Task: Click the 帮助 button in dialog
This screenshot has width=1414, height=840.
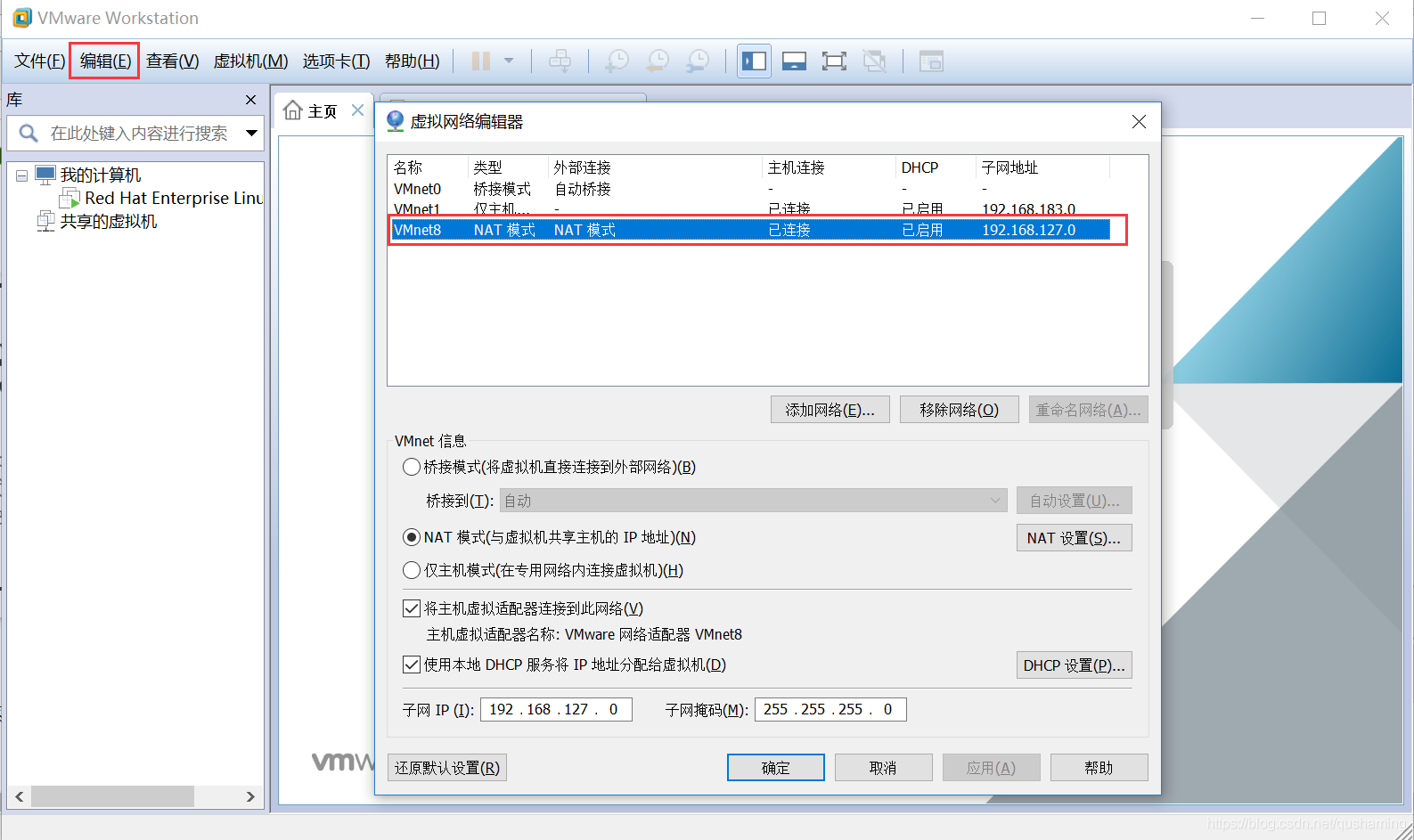Action: point(1099,768)
